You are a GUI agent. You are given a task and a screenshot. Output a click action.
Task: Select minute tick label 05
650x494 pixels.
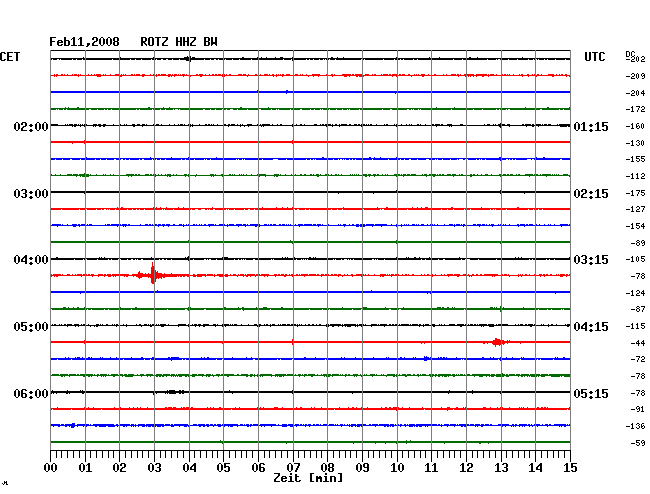coord(223,467)
